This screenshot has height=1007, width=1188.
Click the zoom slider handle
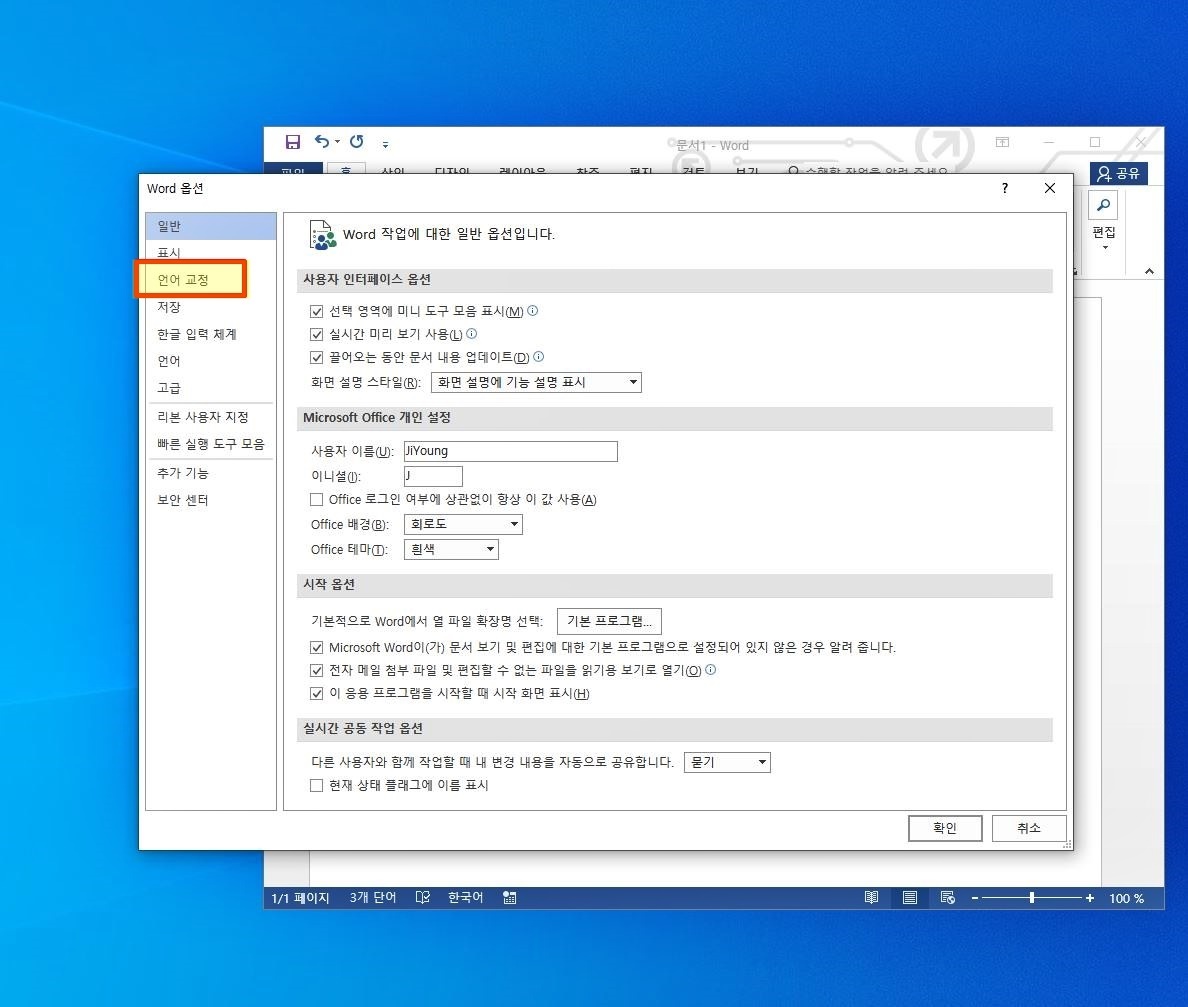point(1032,898)
